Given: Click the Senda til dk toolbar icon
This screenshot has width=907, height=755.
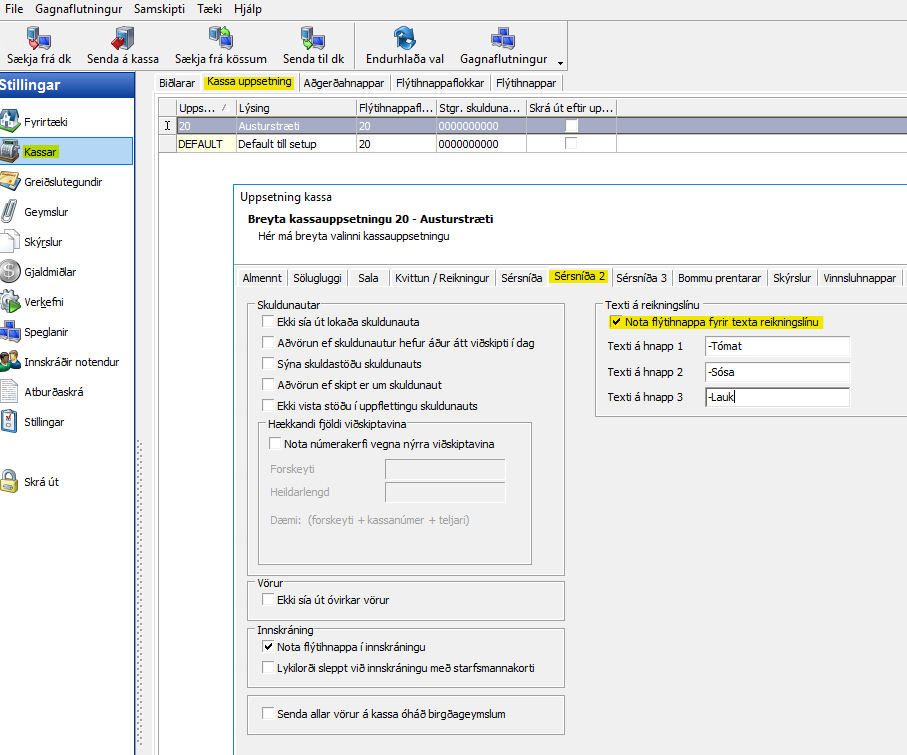Looking at the screenshot, I should [313, 39].
